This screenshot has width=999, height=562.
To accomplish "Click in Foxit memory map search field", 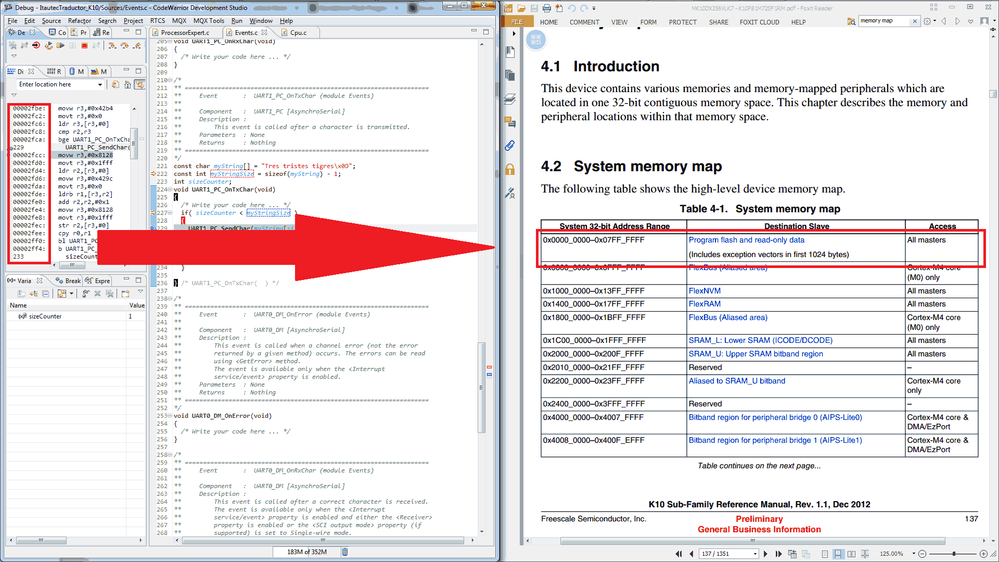I will 883,21.
